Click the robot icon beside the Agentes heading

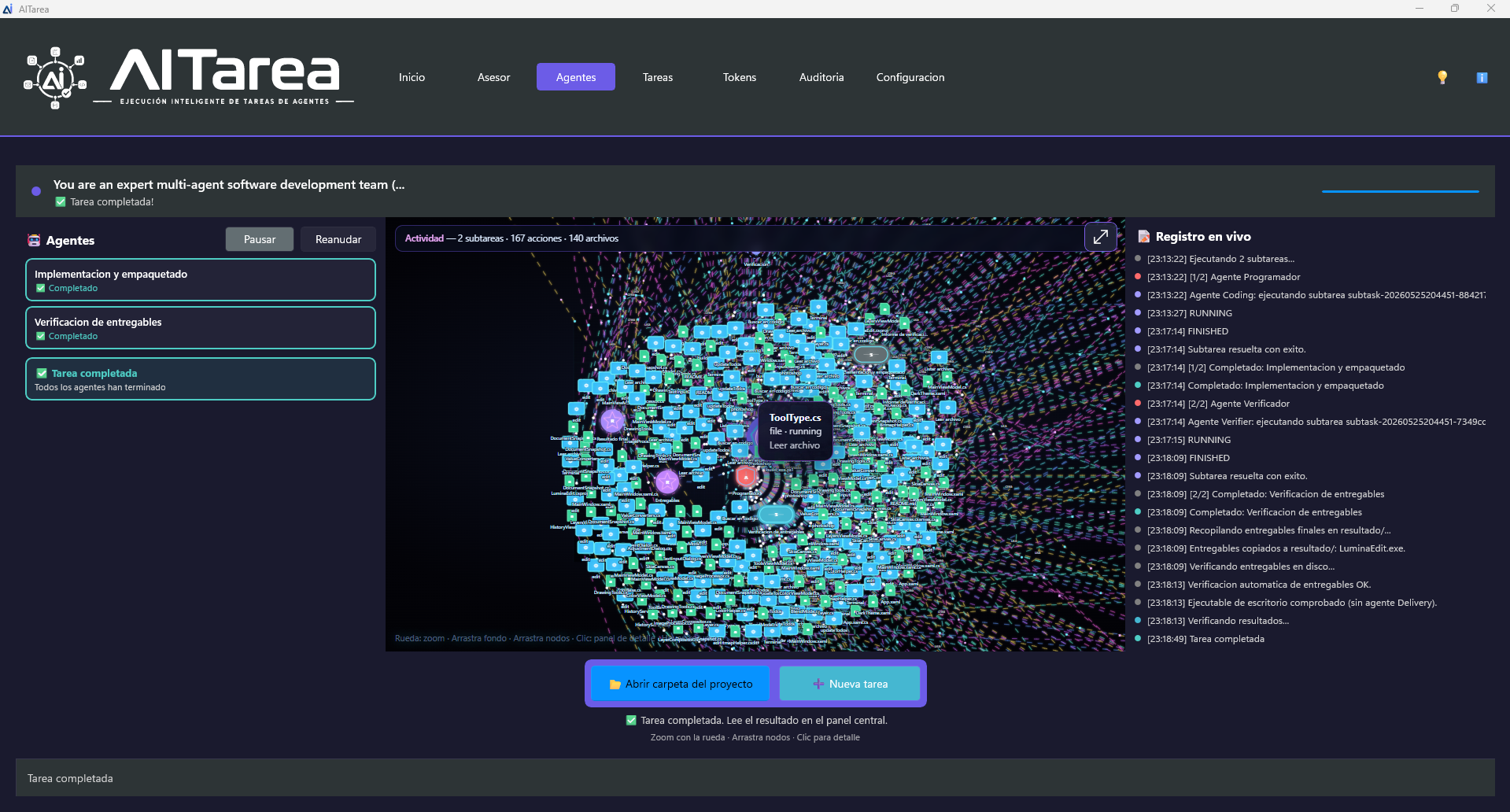click(34, 241)
